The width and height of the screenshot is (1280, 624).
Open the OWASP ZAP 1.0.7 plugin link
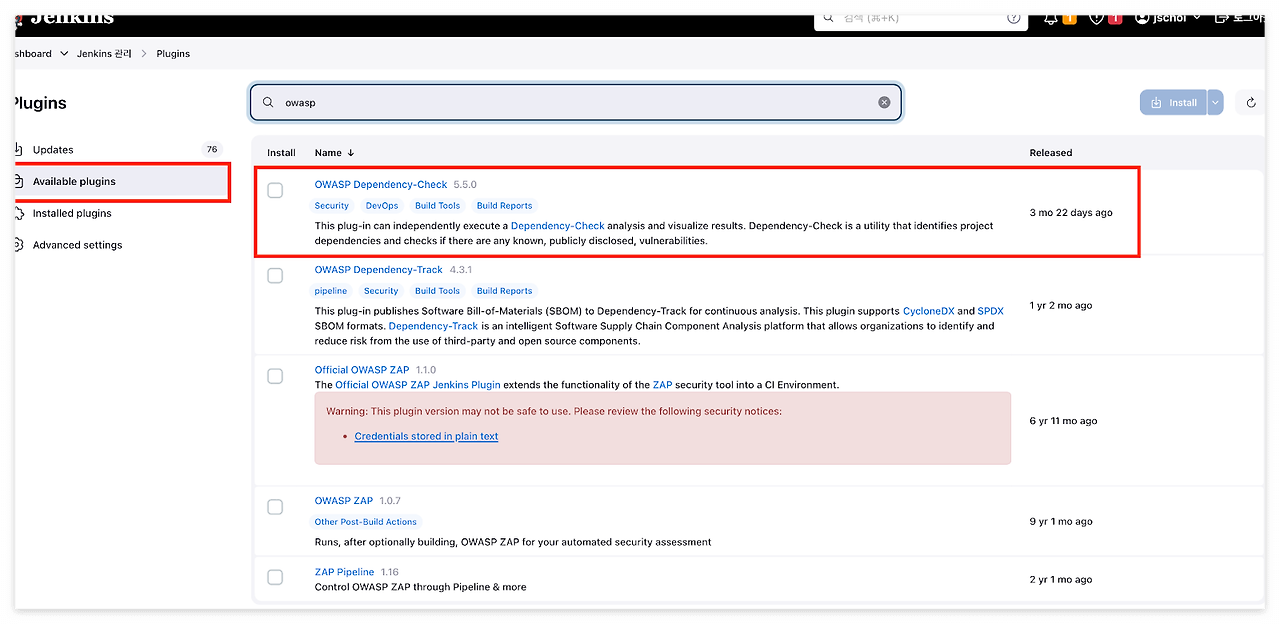[x=344, y=501]
